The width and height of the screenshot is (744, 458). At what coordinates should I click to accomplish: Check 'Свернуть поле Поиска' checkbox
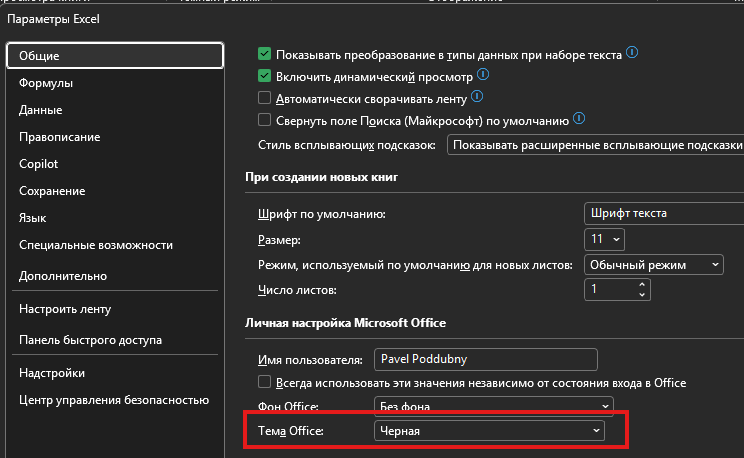[264, 119]
